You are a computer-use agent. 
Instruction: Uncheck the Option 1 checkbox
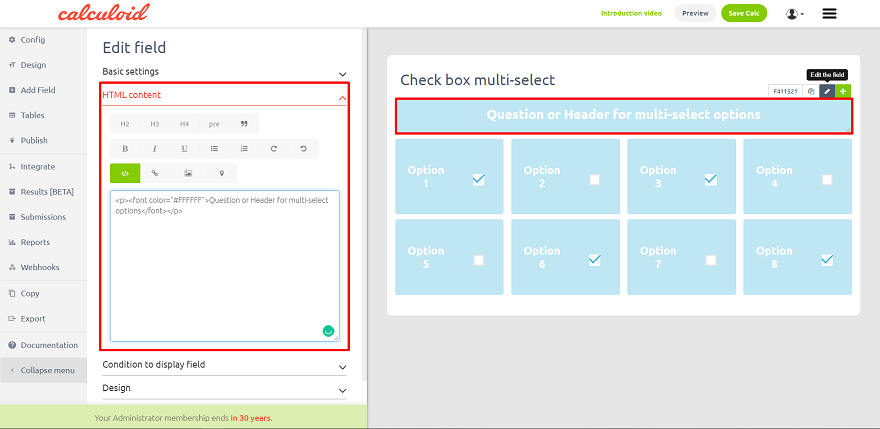(x=478, y=180)
